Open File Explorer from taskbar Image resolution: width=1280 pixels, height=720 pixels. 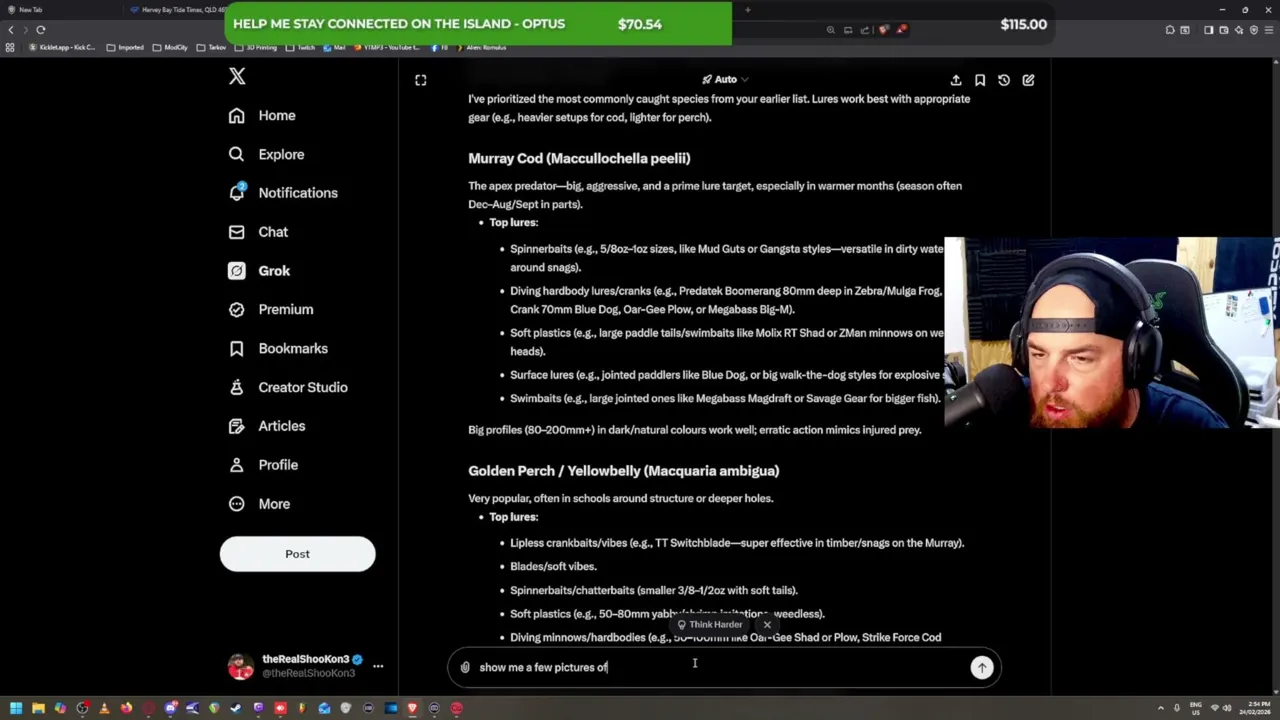pyautogui.click(x=38, y=708)
